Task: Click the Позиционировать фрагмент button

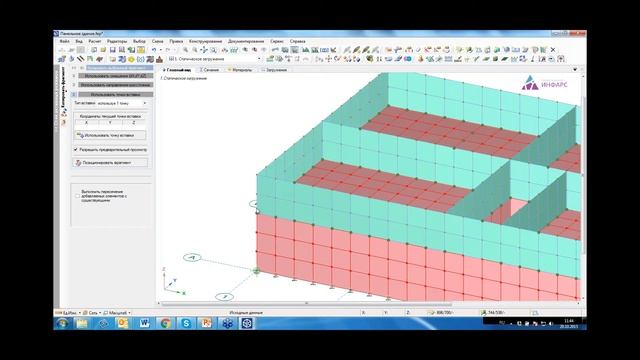Action: click(x=110, y=162)
